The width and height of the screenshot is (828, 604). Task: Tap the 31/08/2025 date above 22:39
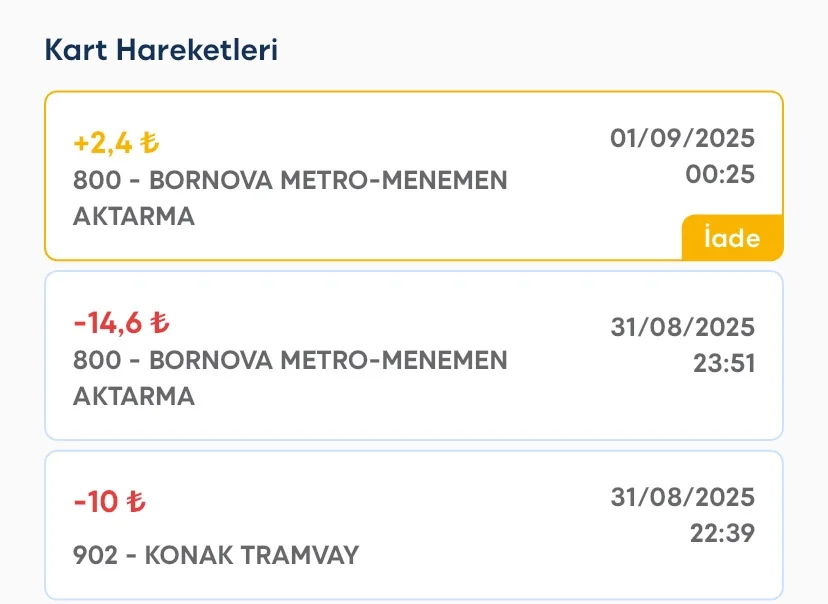point(683,498)
